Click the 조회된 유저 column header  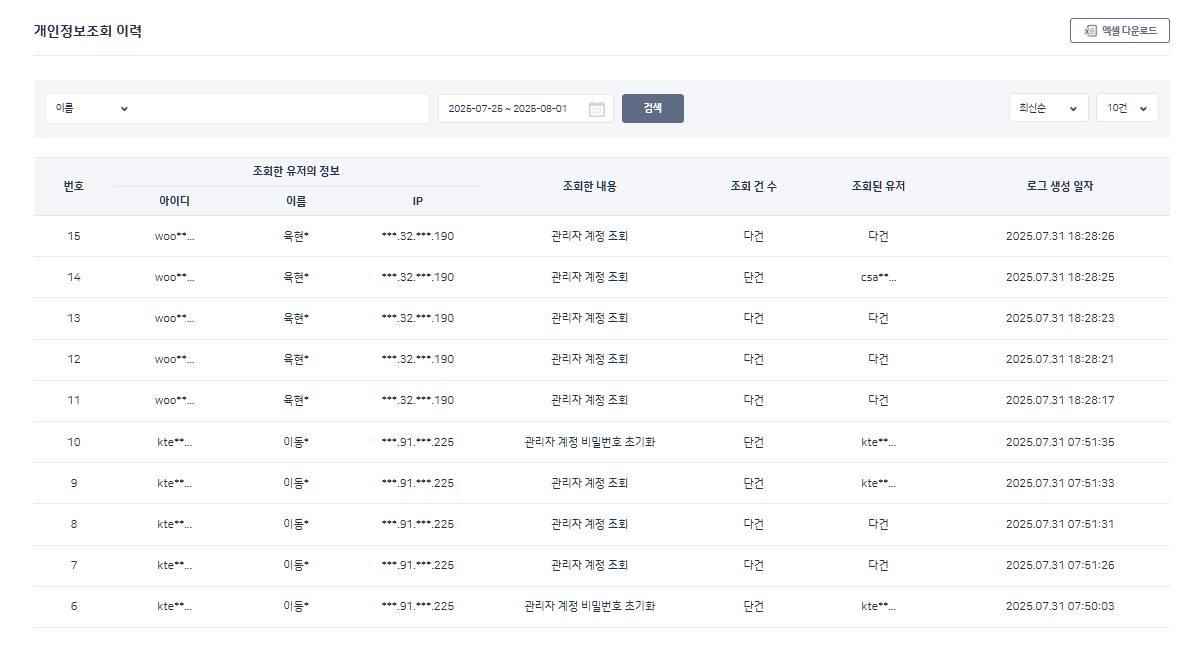point(878,186)
